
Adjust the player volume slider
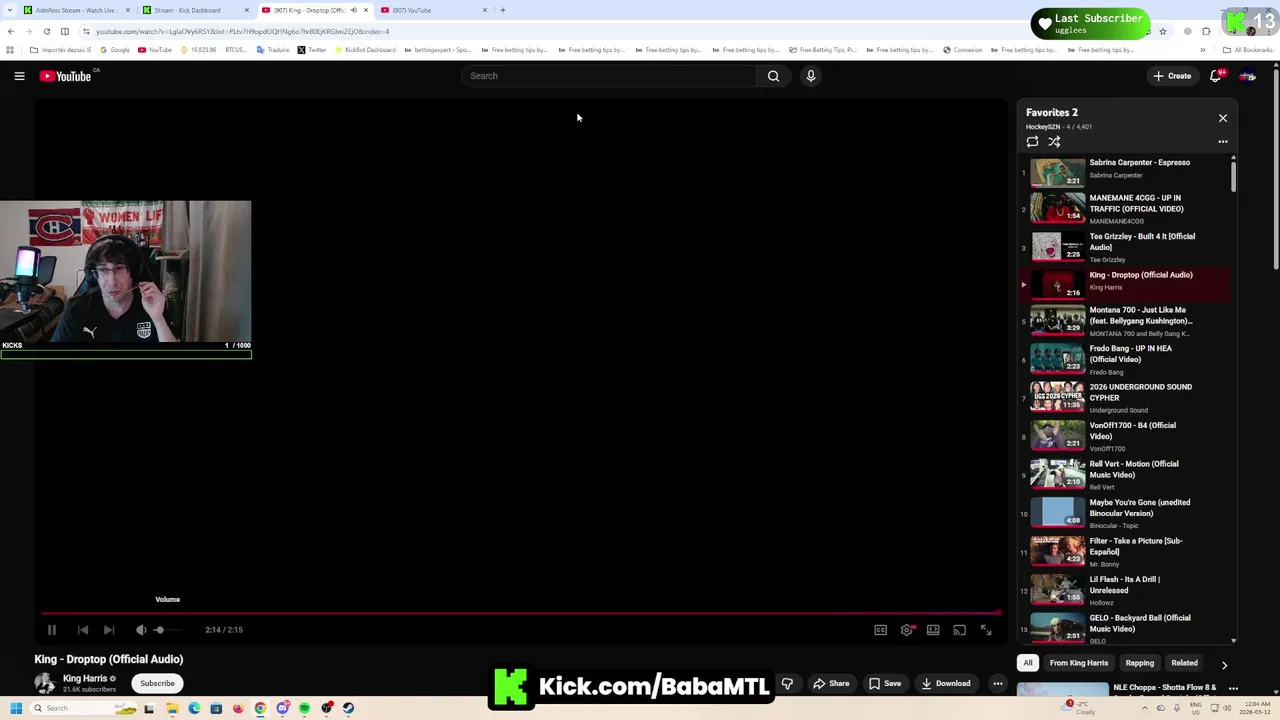[165, 630]
